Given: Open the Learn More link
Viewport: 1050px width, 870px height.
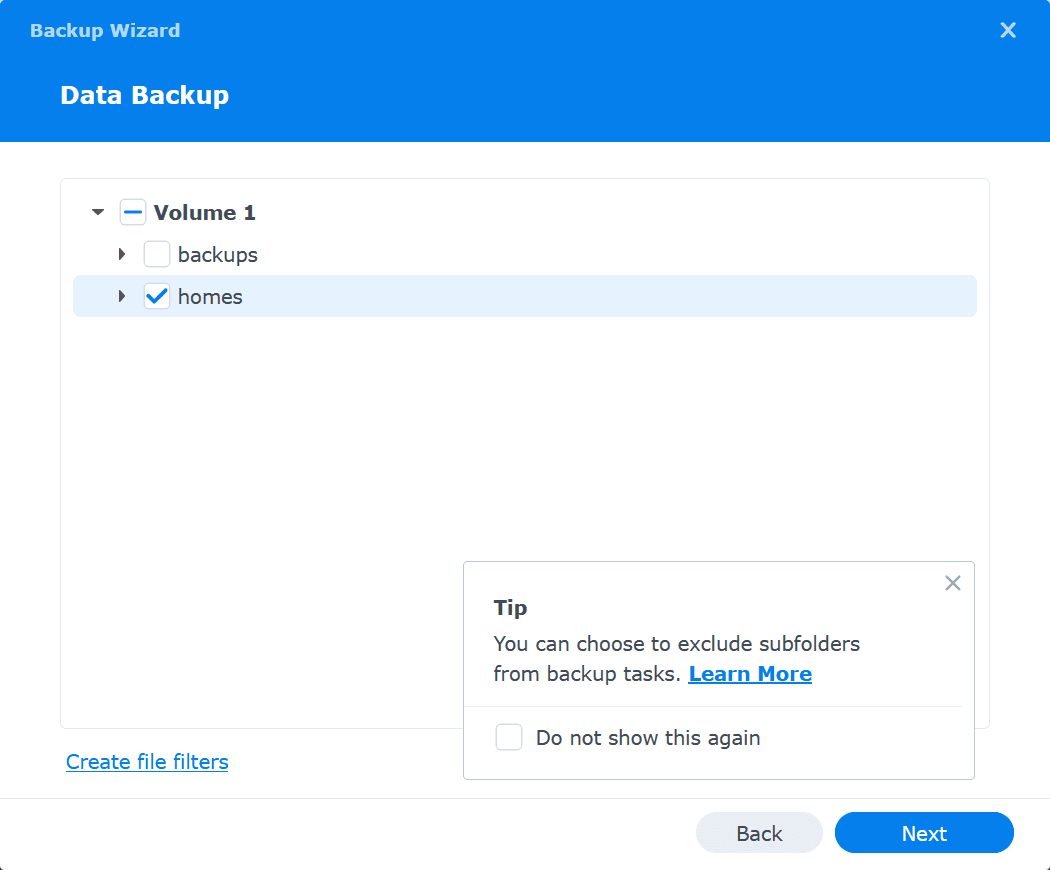Looking at the screenshot, I should point(750,674).
